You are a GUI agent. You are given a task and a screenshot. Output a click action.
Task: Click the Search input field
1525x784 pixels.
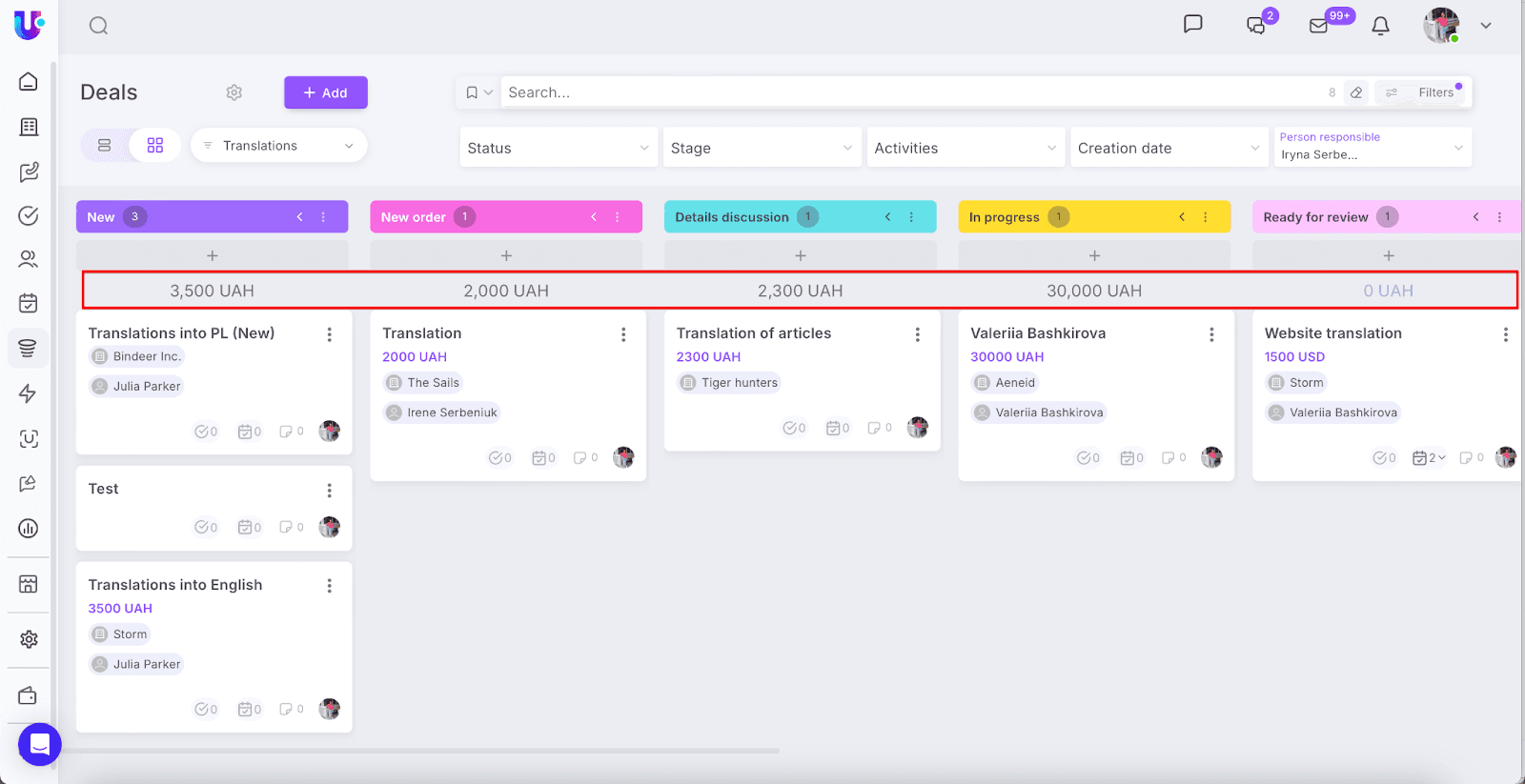(x=905, y=92)
